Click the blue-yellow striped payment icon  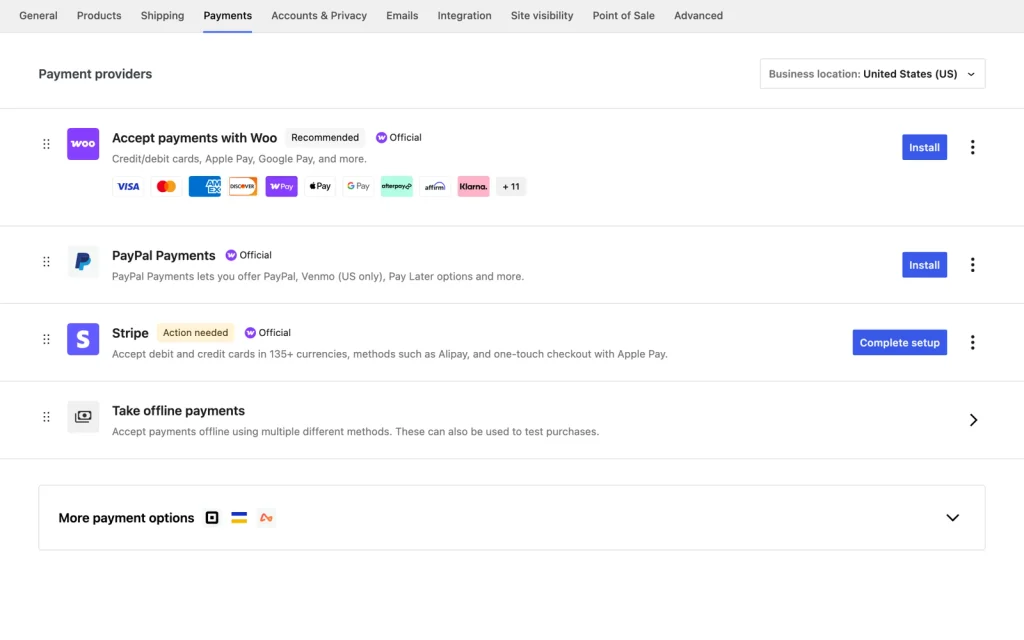239,518
